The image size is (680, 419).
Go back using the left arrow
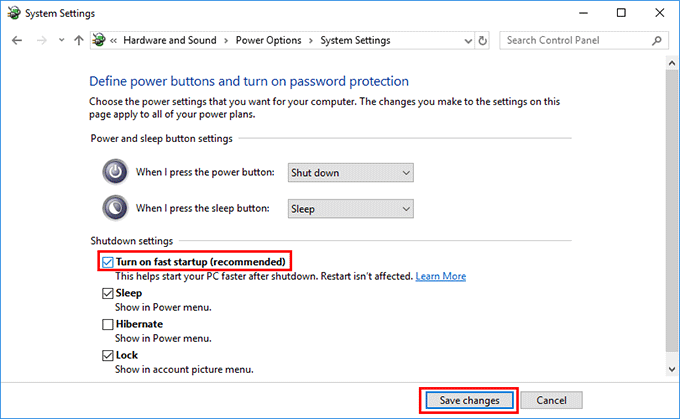17,40
